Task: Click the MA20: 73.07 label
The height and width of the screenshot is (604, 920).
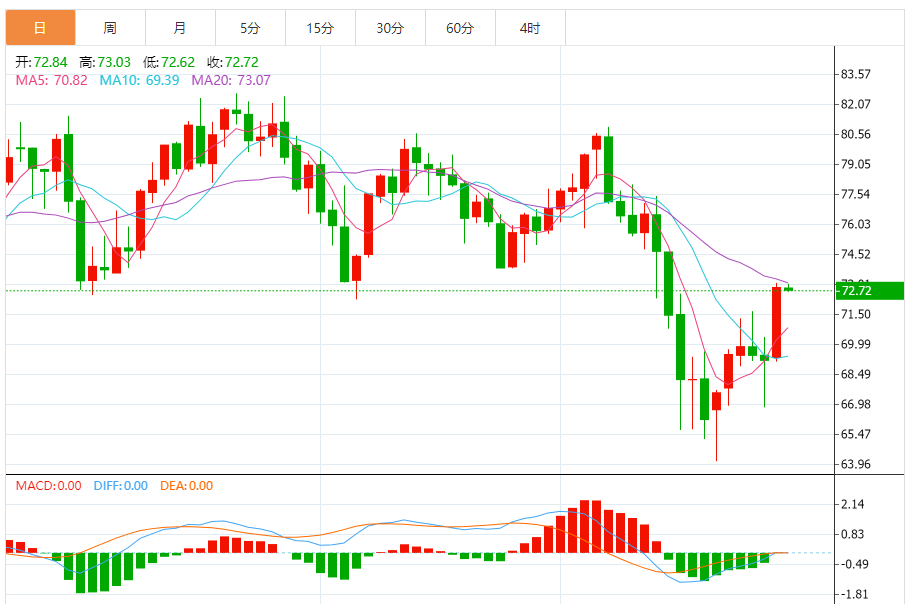Action: coord(231,80)
